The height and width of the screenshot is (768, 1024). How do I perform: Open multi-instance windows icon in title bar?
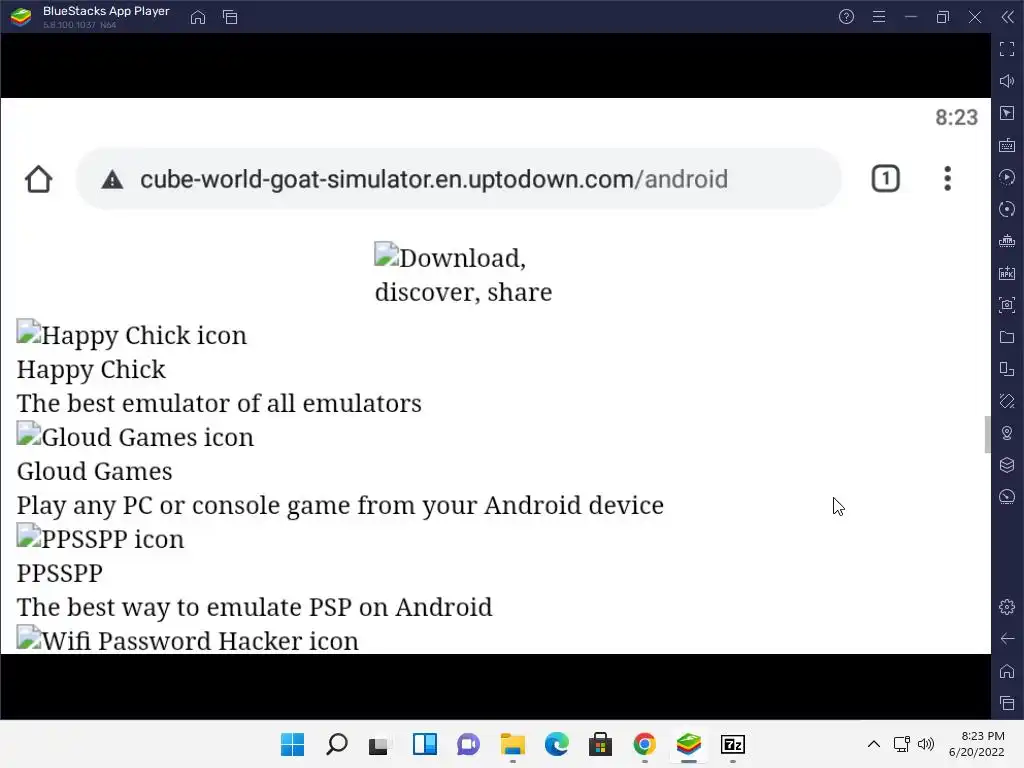pyautogui.click(x=230, y=17)
